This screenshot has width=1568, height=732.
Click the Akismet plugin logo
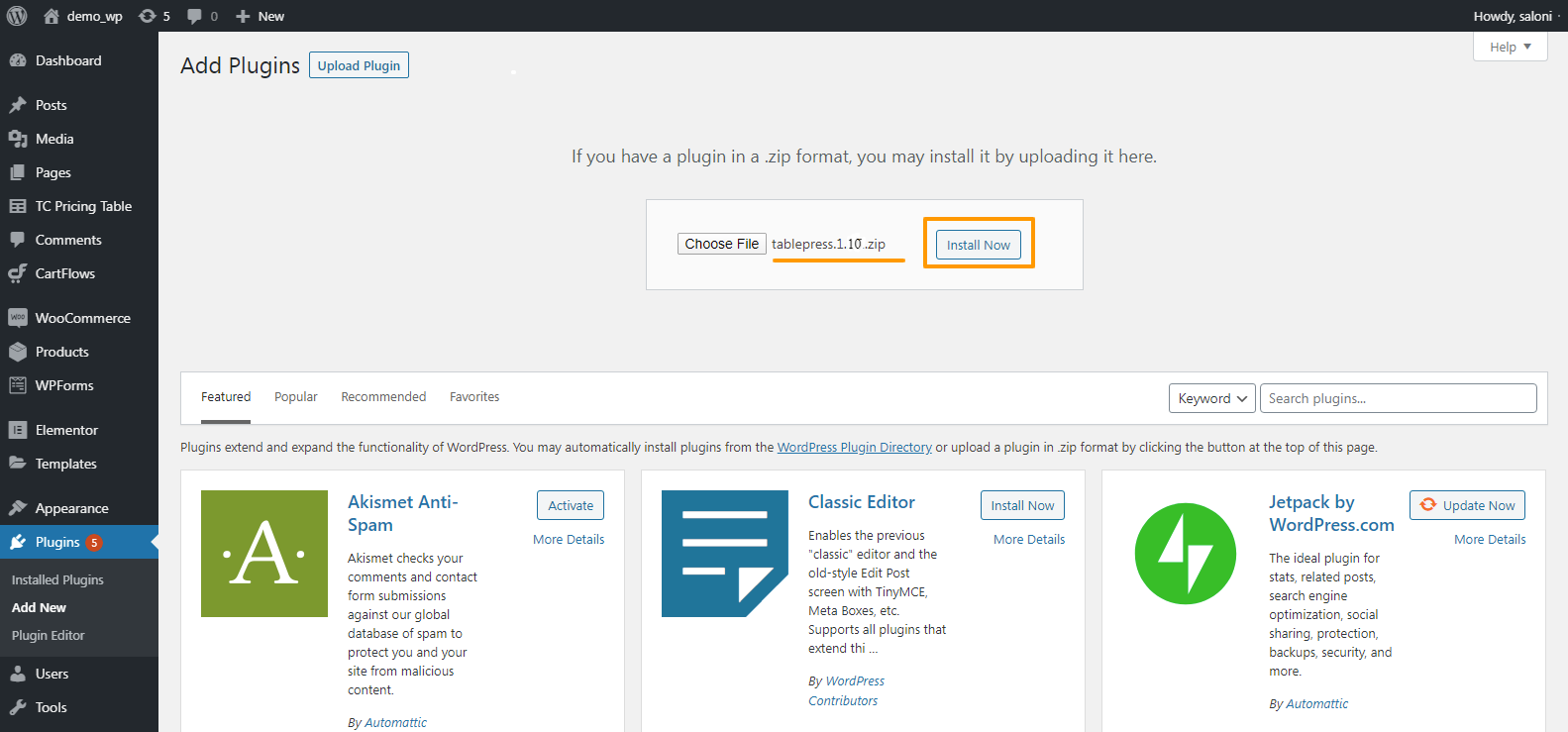pyautogui.click(x=264, y=554)
